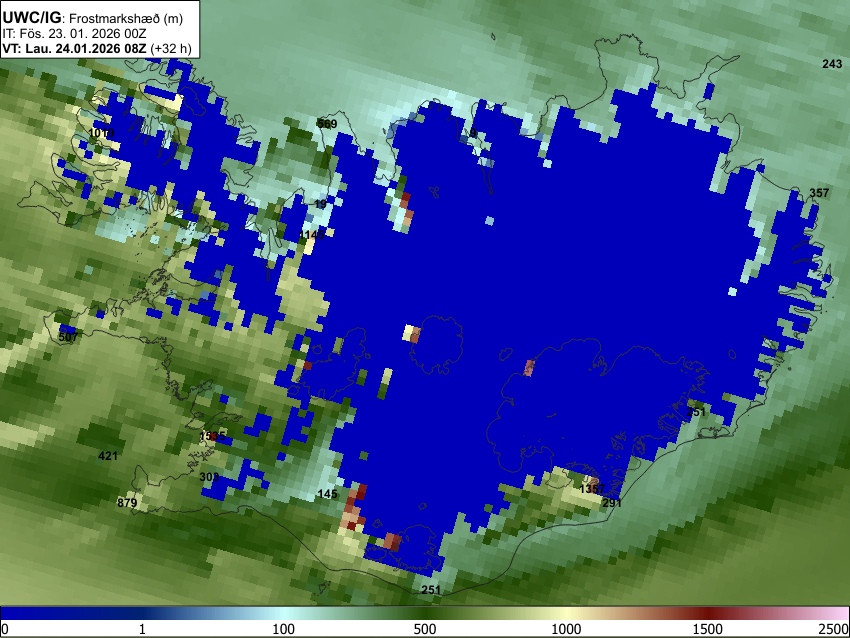Click the 19 value label
Viewport: 850px width, 638px height.
(320, 204)
